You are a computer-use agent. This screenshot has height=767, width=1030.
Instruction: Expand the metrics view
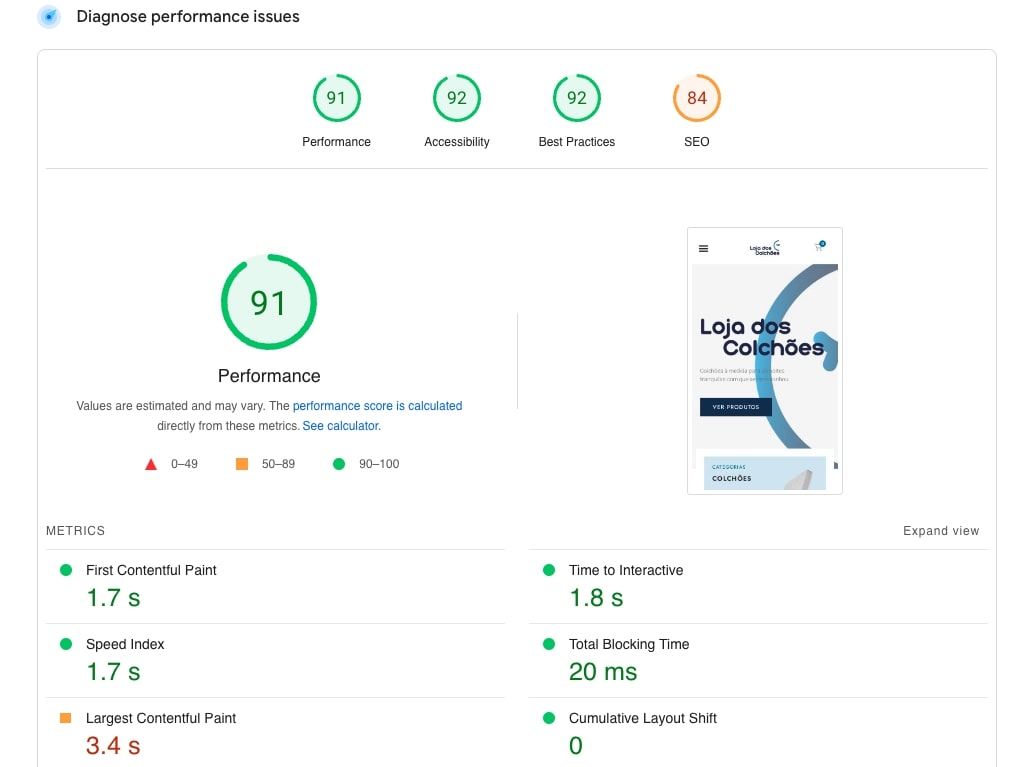click(x=940, y=531)
